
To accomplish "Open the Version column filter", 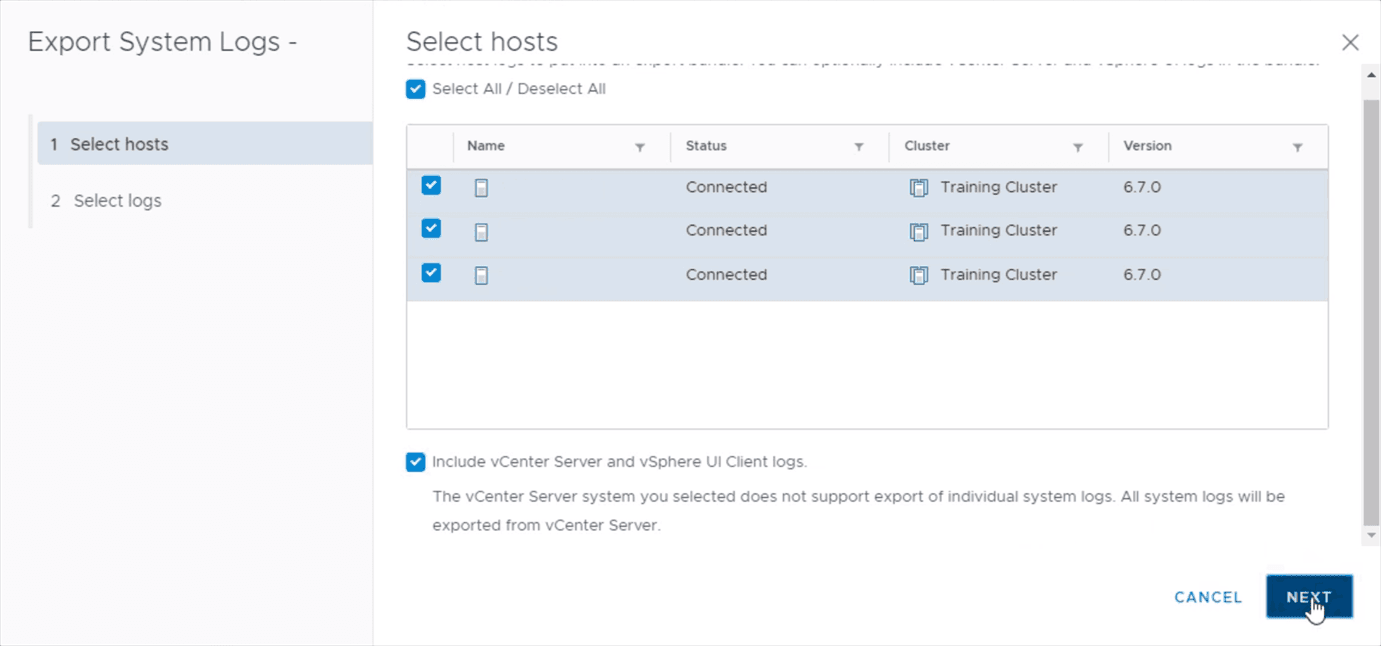I will [1297, 147].
